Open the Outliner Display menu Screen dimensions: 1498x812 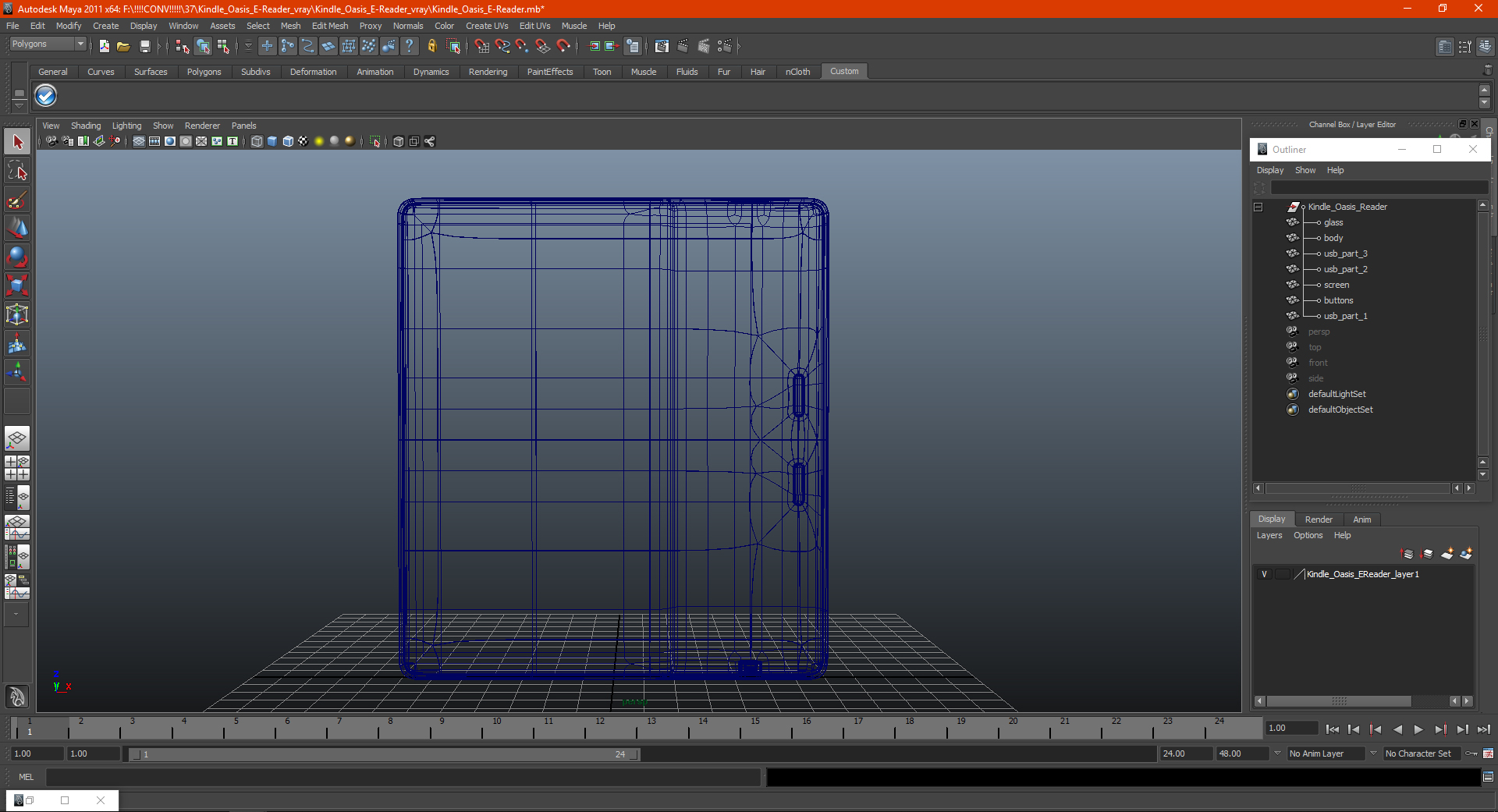coord(1269,170)
